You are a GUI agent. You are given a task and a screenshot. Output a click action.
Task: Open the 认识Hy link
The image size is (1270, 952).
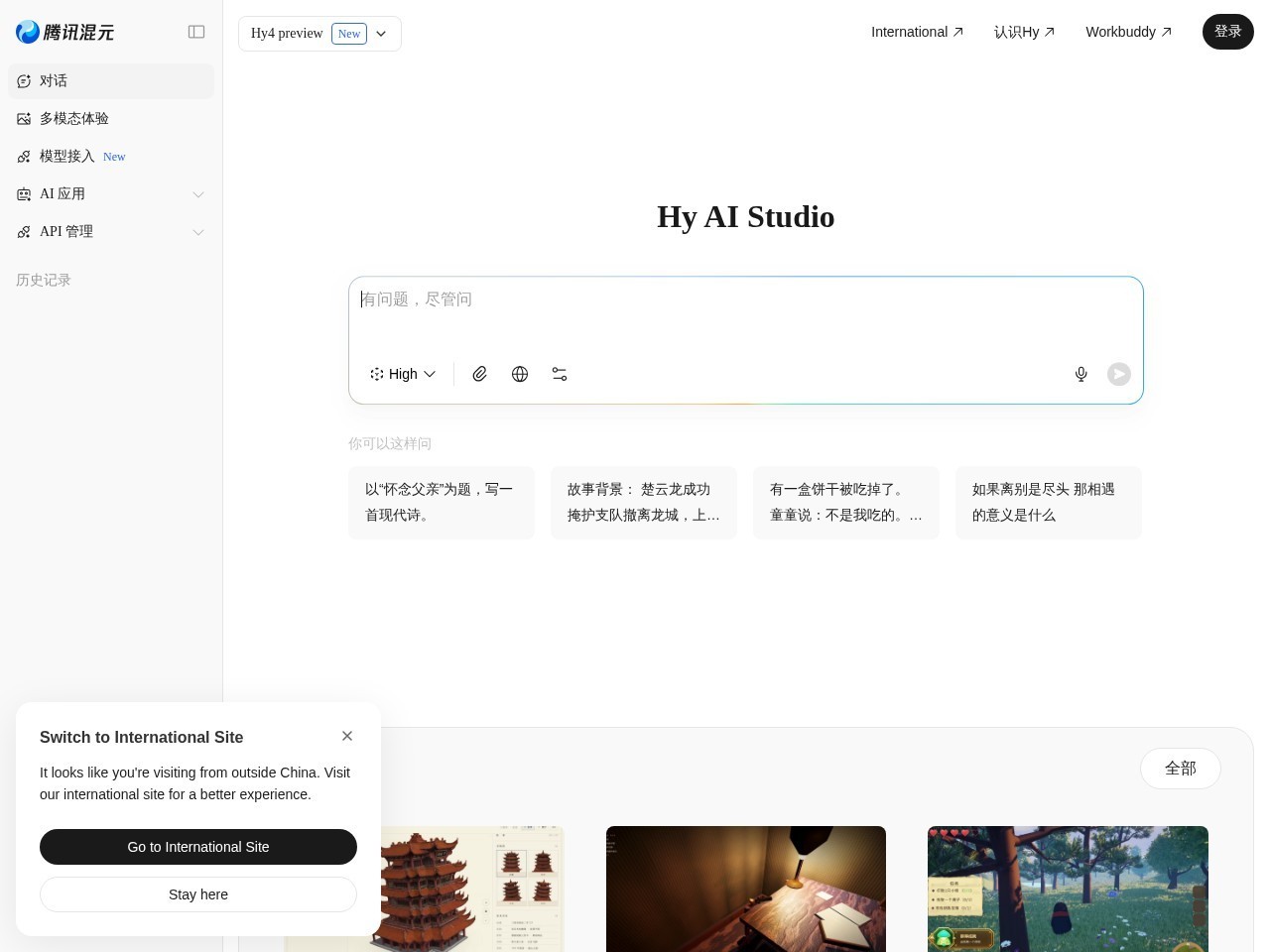click(1024, 32)
